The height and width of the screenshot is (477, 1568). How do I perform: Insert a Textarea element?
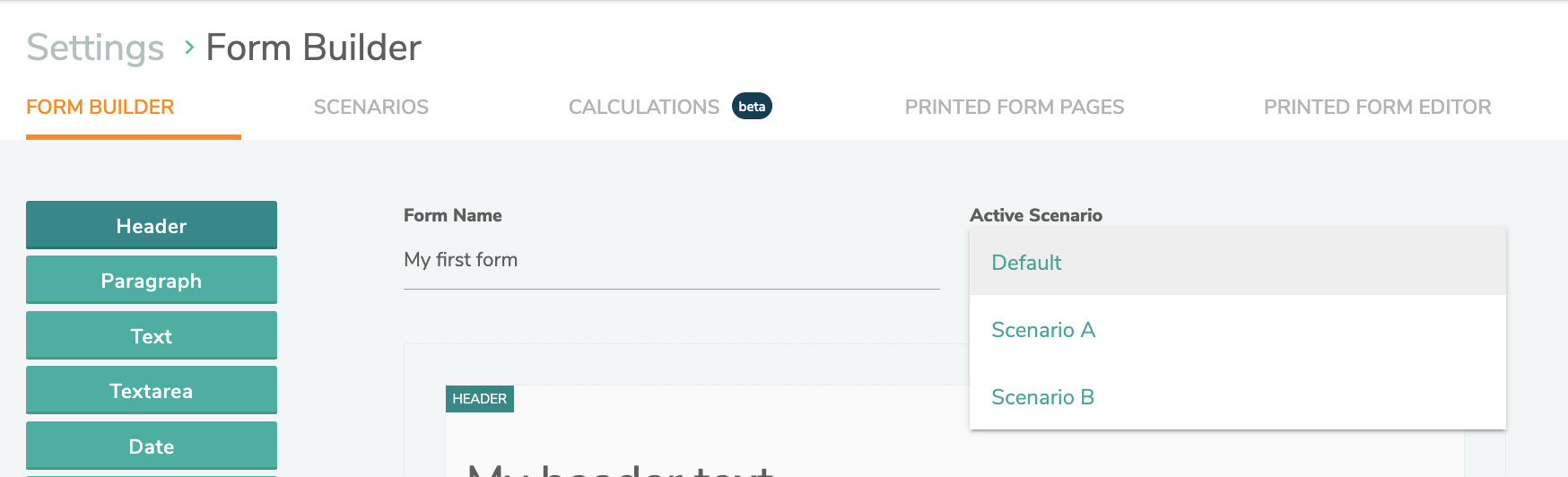[x=152, y=391]
